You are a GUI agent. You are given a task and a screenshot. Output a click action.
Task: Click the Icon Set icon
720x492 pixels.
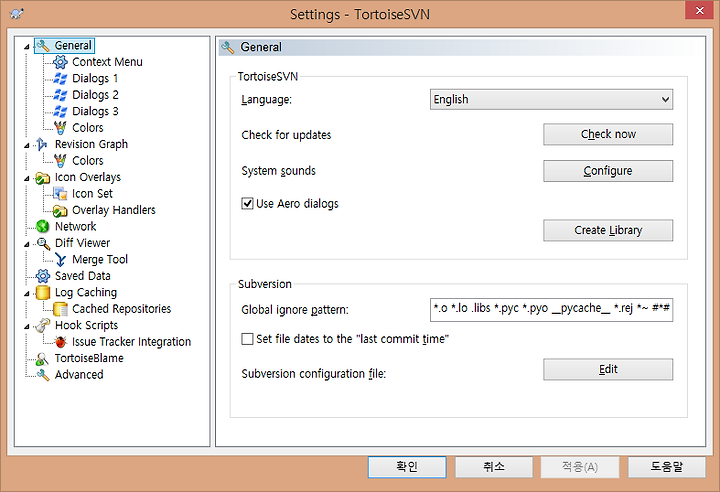pos(60,194)
